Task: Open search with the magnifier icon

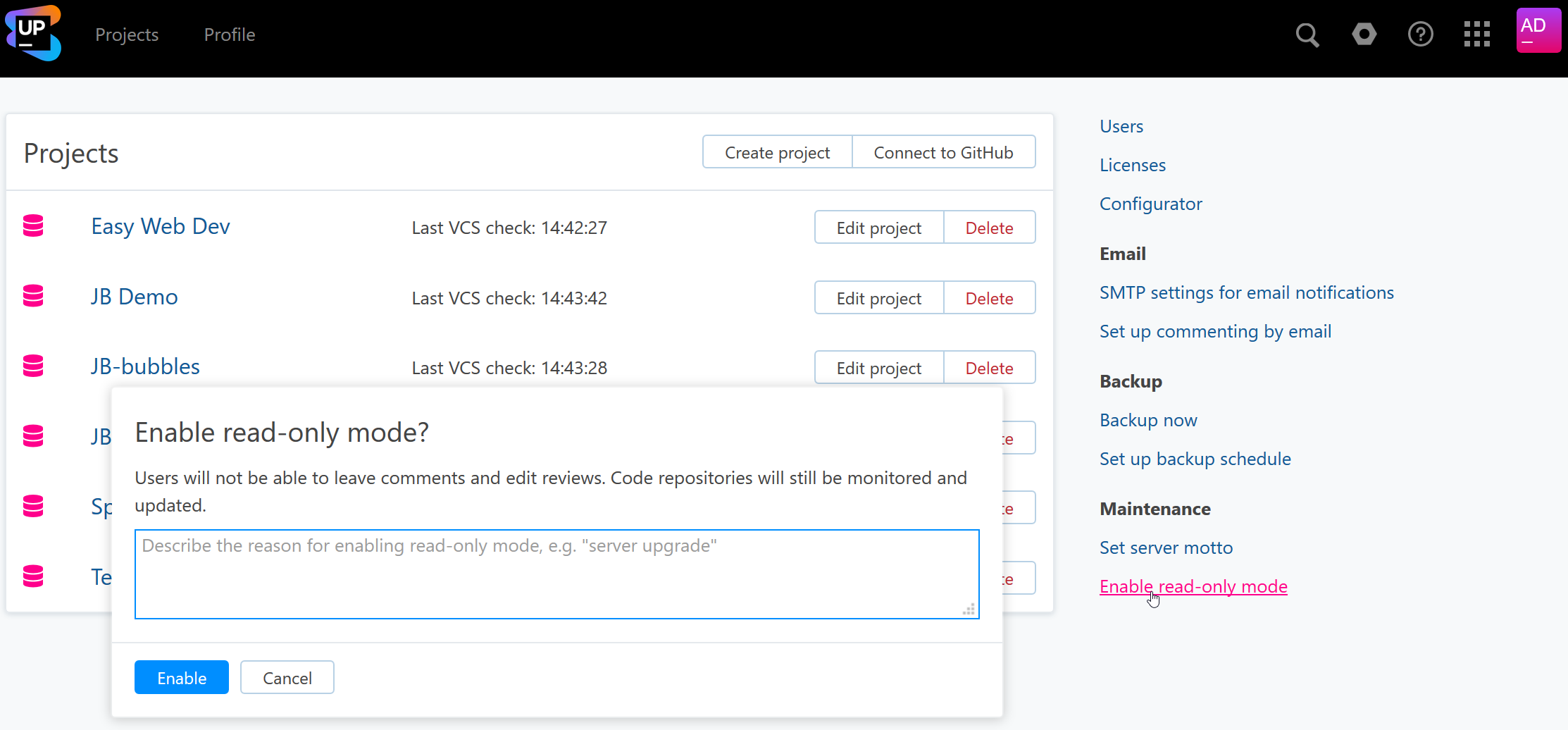Action: [x=1307, y=33]
